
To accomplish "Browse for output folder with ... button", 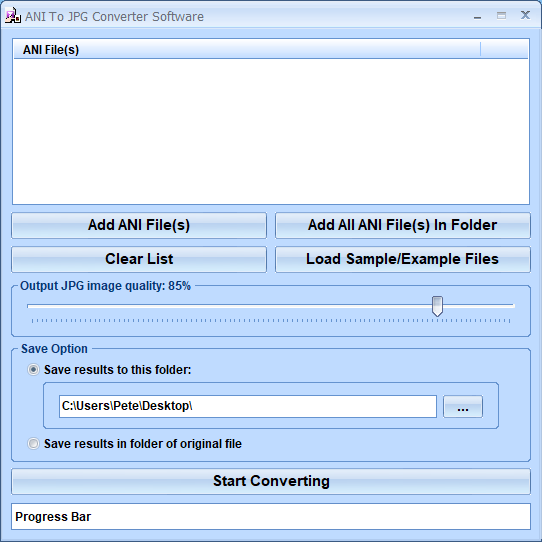I will point(463,406).
